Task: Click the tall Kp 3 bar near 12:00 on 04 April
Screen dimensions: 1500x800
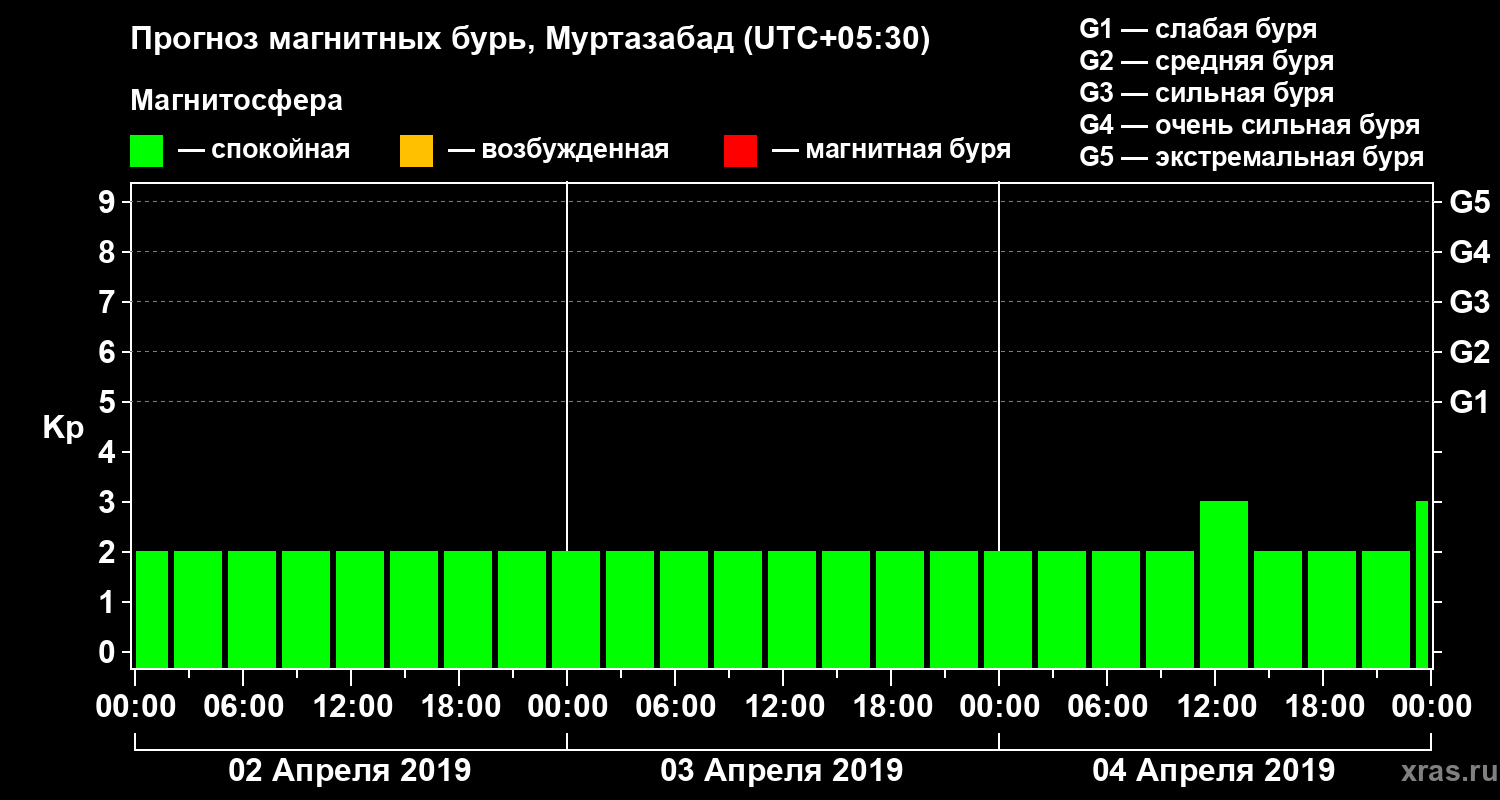Action: point(1224,584)
